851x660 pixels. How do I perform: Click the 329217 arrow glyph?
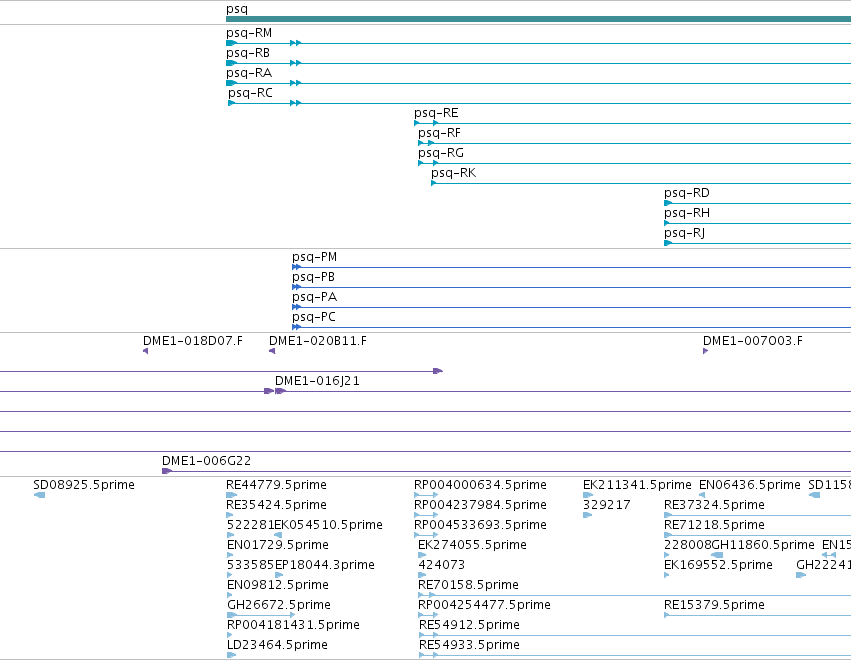[587, 515]
